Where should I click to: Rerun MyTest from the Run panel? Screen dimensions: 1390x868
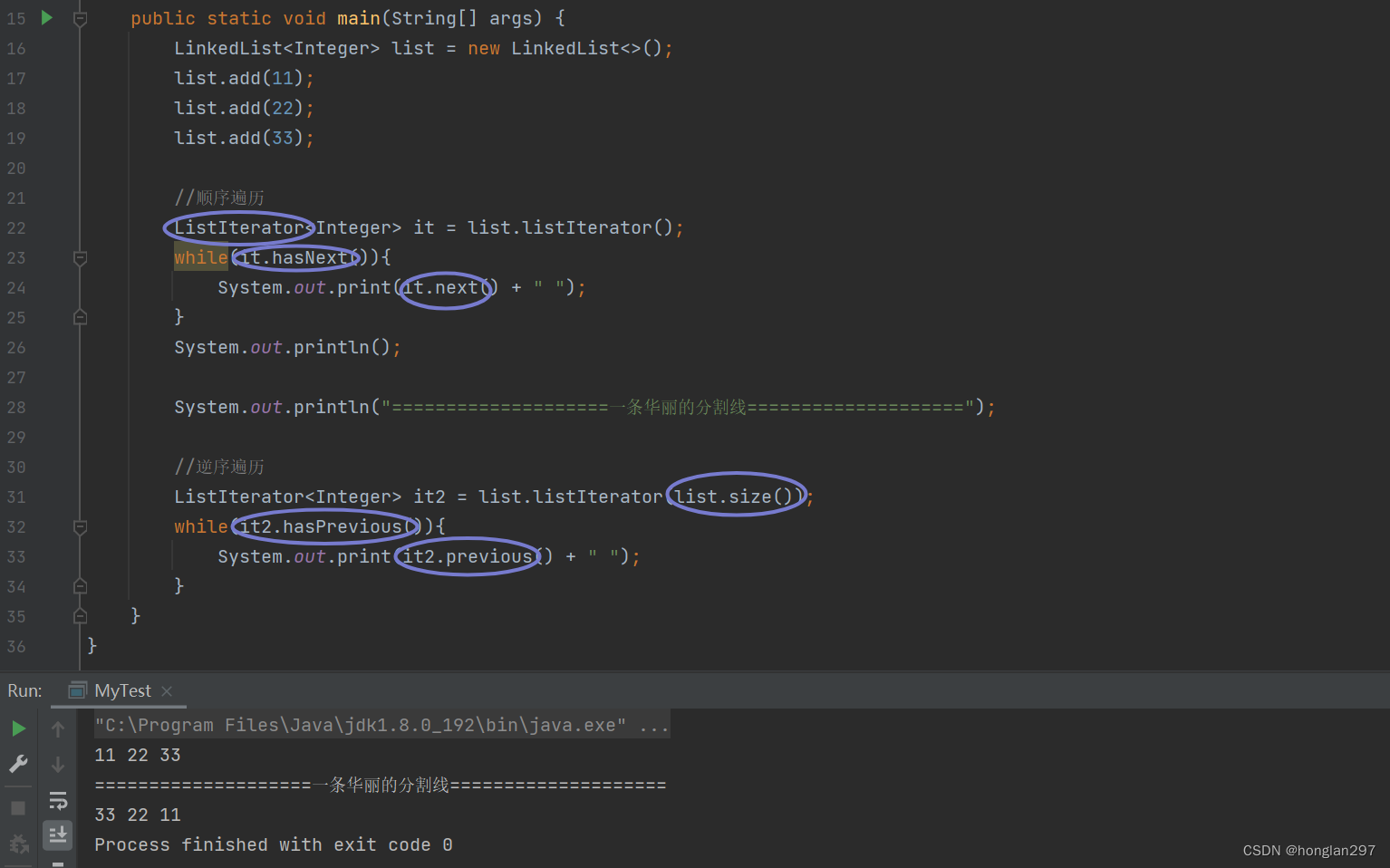click(x=18, y=728)
